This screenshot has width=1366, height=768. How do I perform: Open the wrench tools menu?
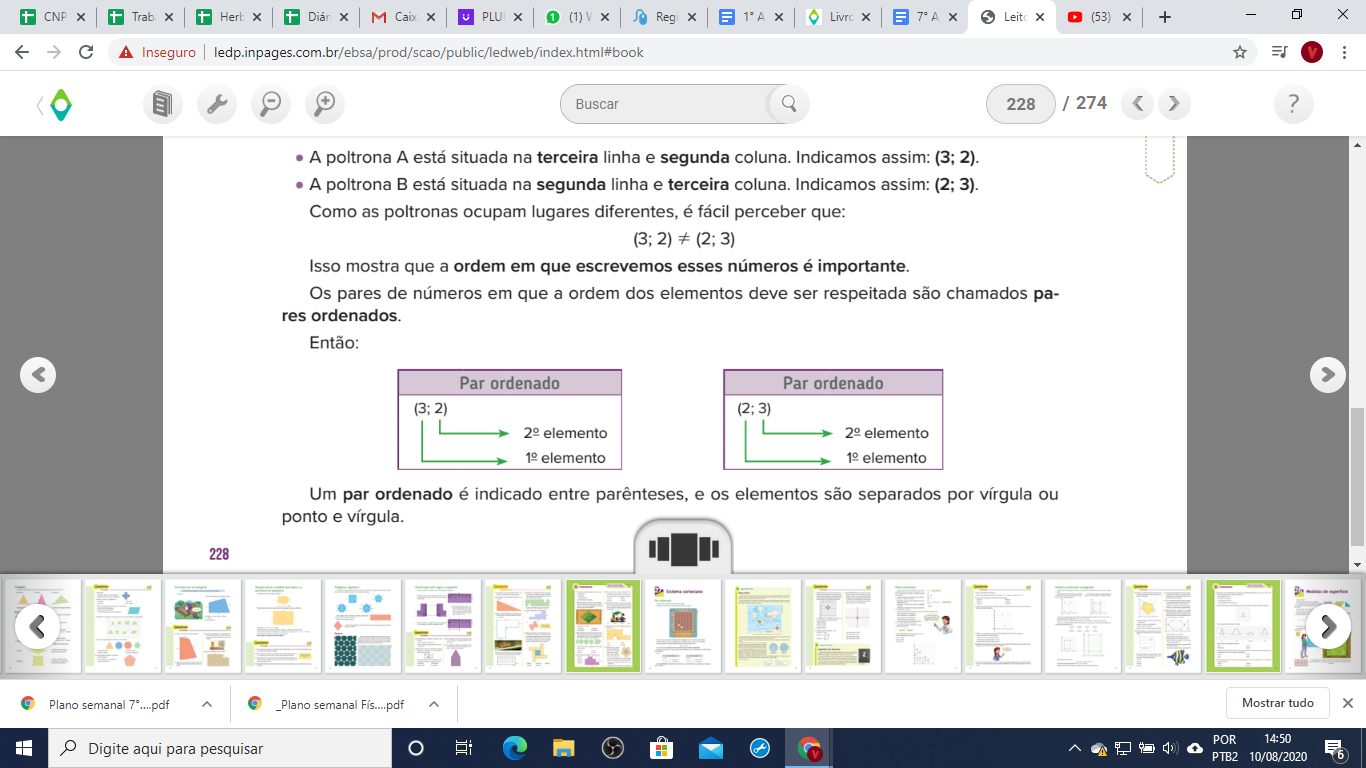[x=217, y=103]
